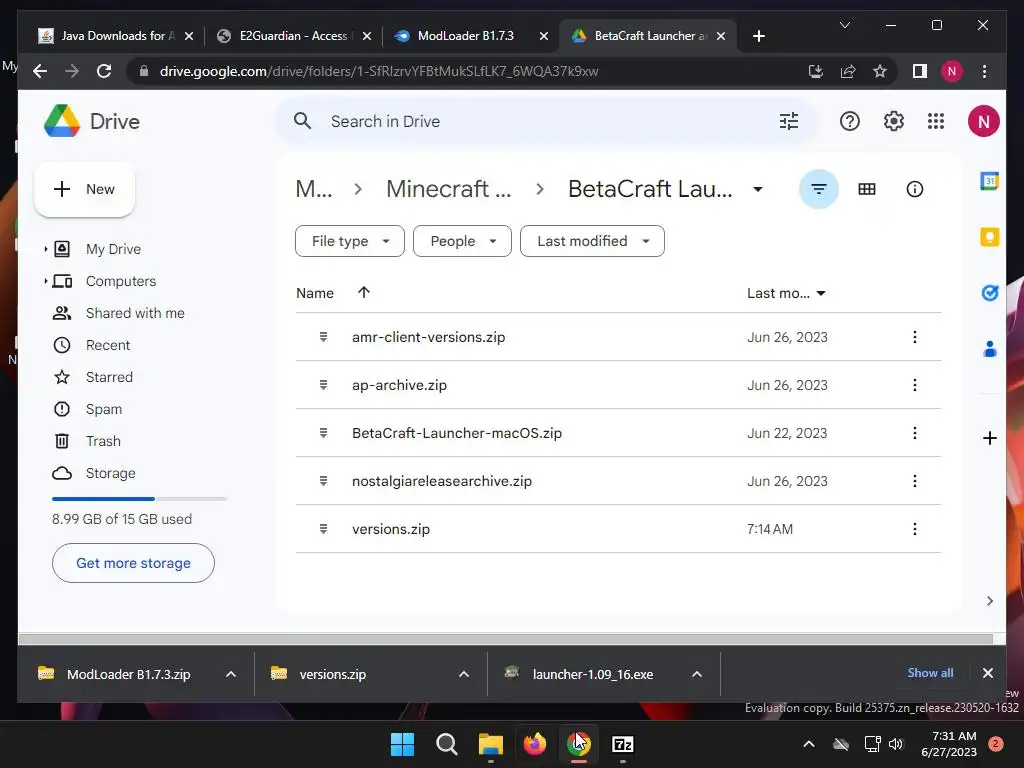Open launcher-1.09_16.exe download options arrow
This screenshot has height=768, width=1024.
tap(697, 674)
